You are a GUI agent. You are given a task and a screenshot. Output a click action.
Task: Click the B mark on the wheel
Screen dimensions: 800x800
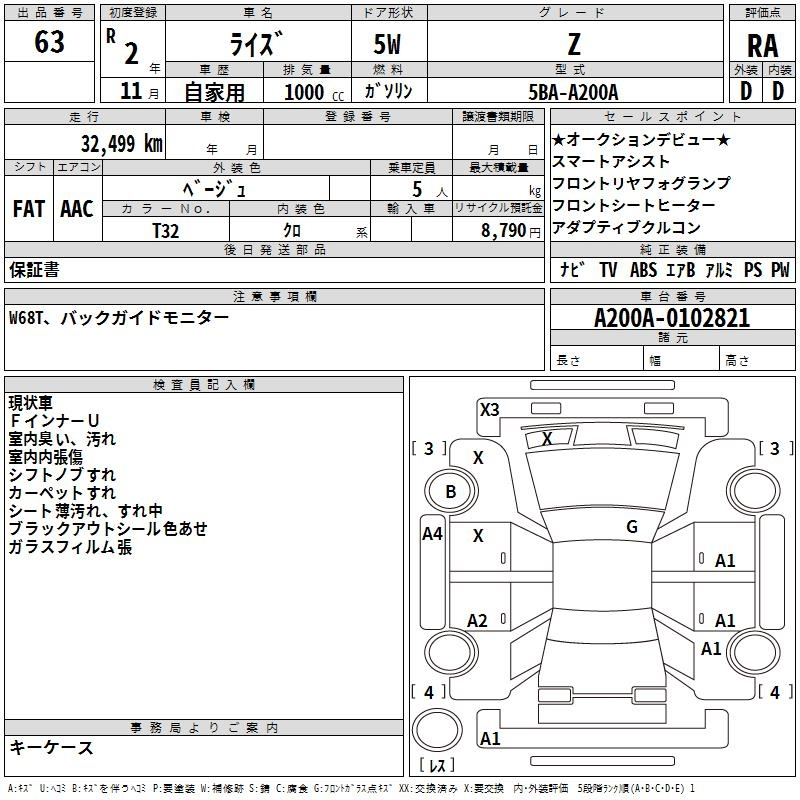(450, 491)
